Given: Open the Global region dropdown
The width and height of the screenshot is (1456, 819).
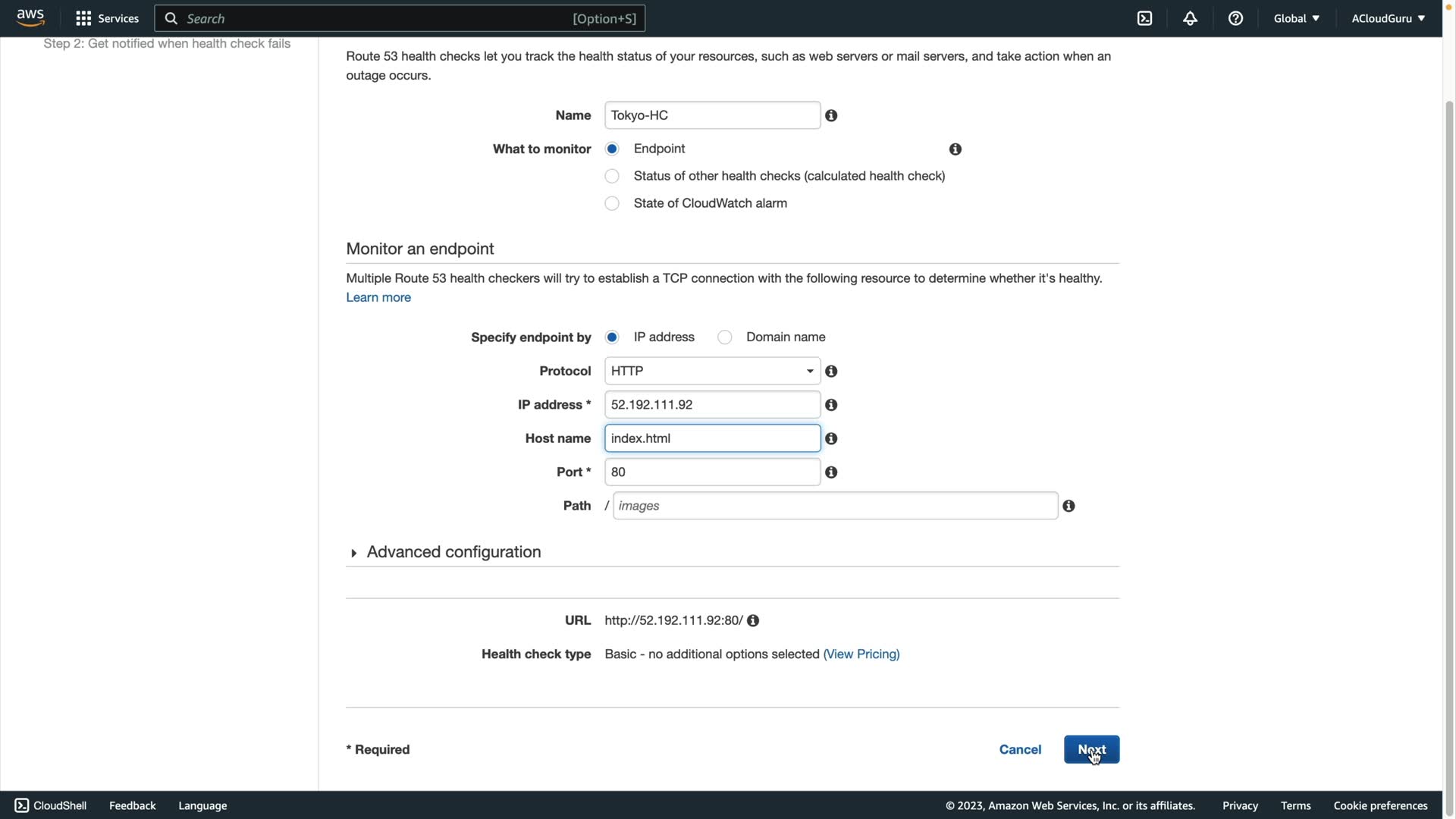Looking at the screenshot, I should (x=1296, y=18).
